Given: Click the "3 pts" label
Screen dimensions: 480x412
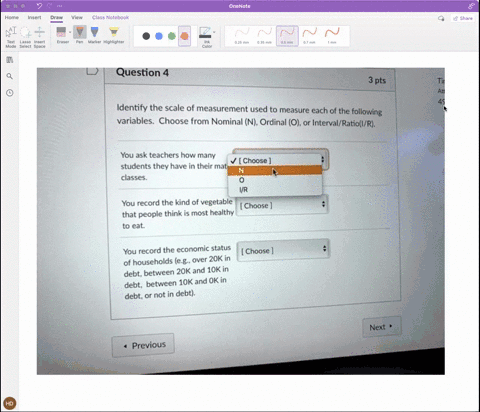Looking at the screenshot, I should [x=377, y=80].
